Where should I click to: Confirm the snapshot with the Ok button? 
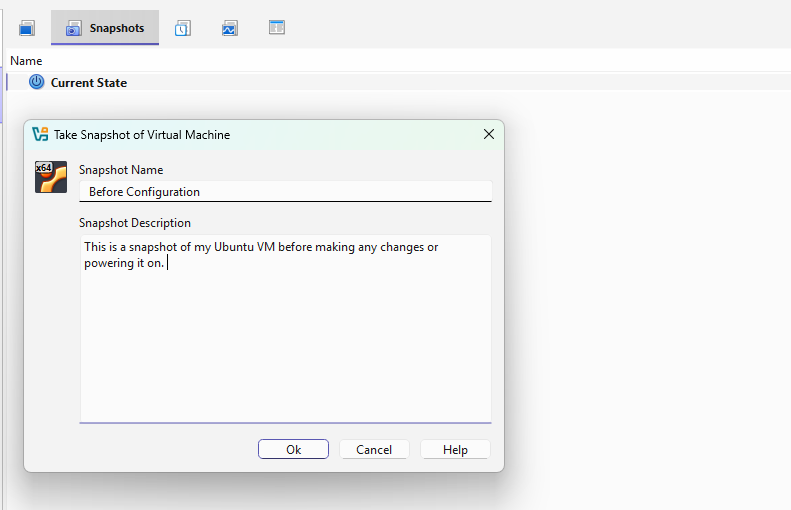[293, 450]
